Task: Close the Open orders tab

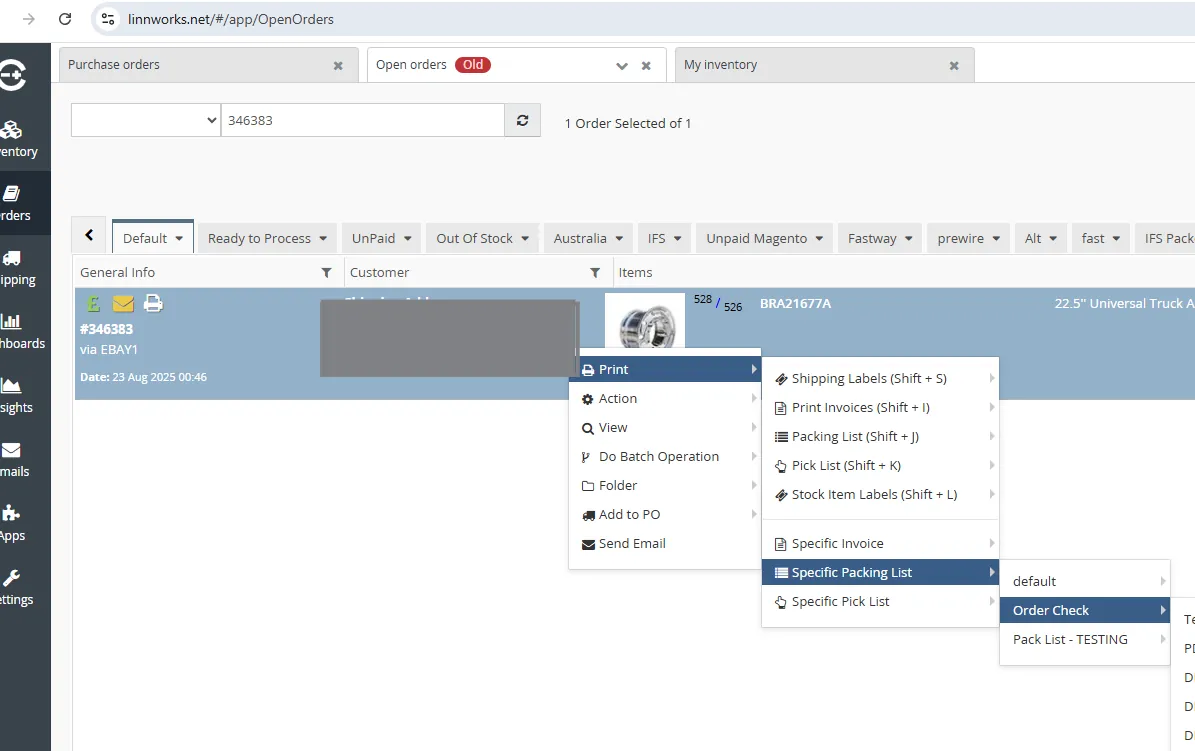Action: click(646, 66)
